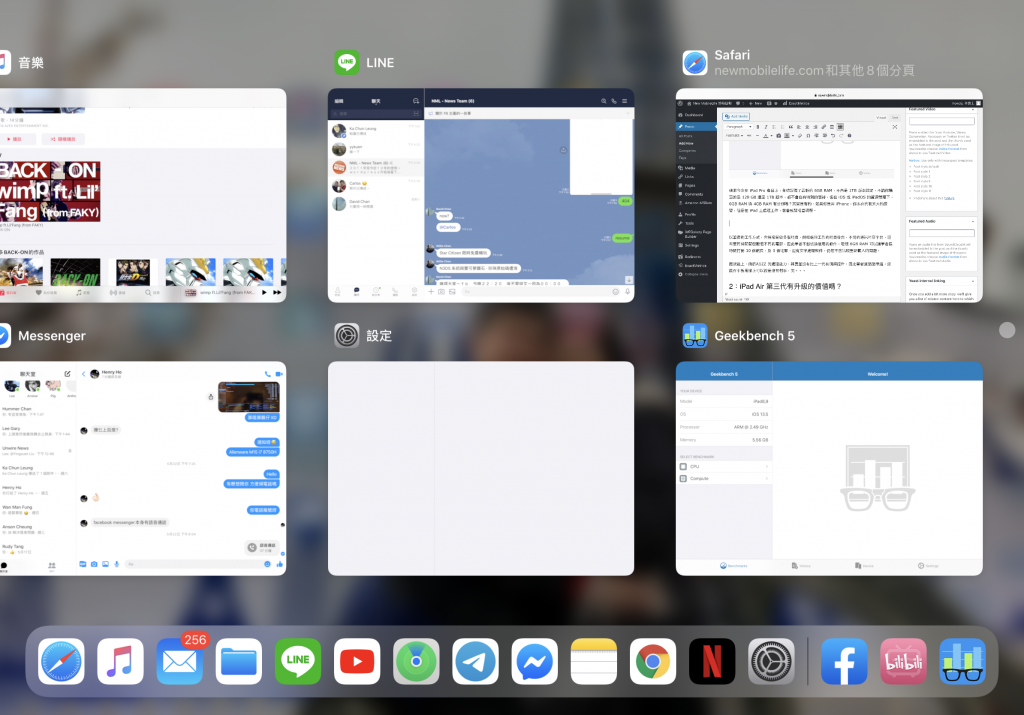Tap the AssistiveTouch floating button
Screen dimensions: 1024x715
coord(1007,330)
